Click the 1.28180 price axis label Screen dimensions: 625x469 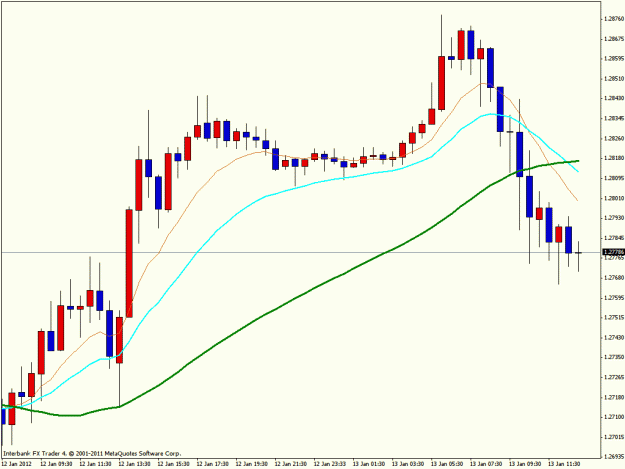click(614, 158)
